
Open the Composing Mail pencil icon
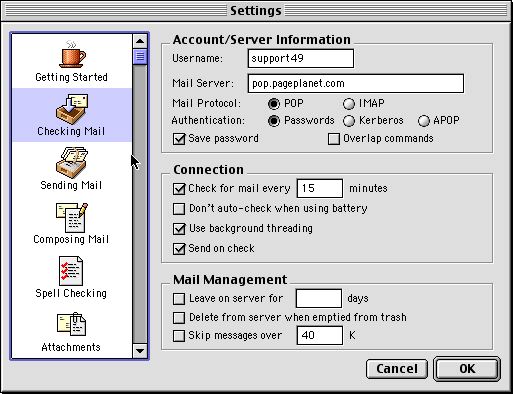click(x=72, y=217)
